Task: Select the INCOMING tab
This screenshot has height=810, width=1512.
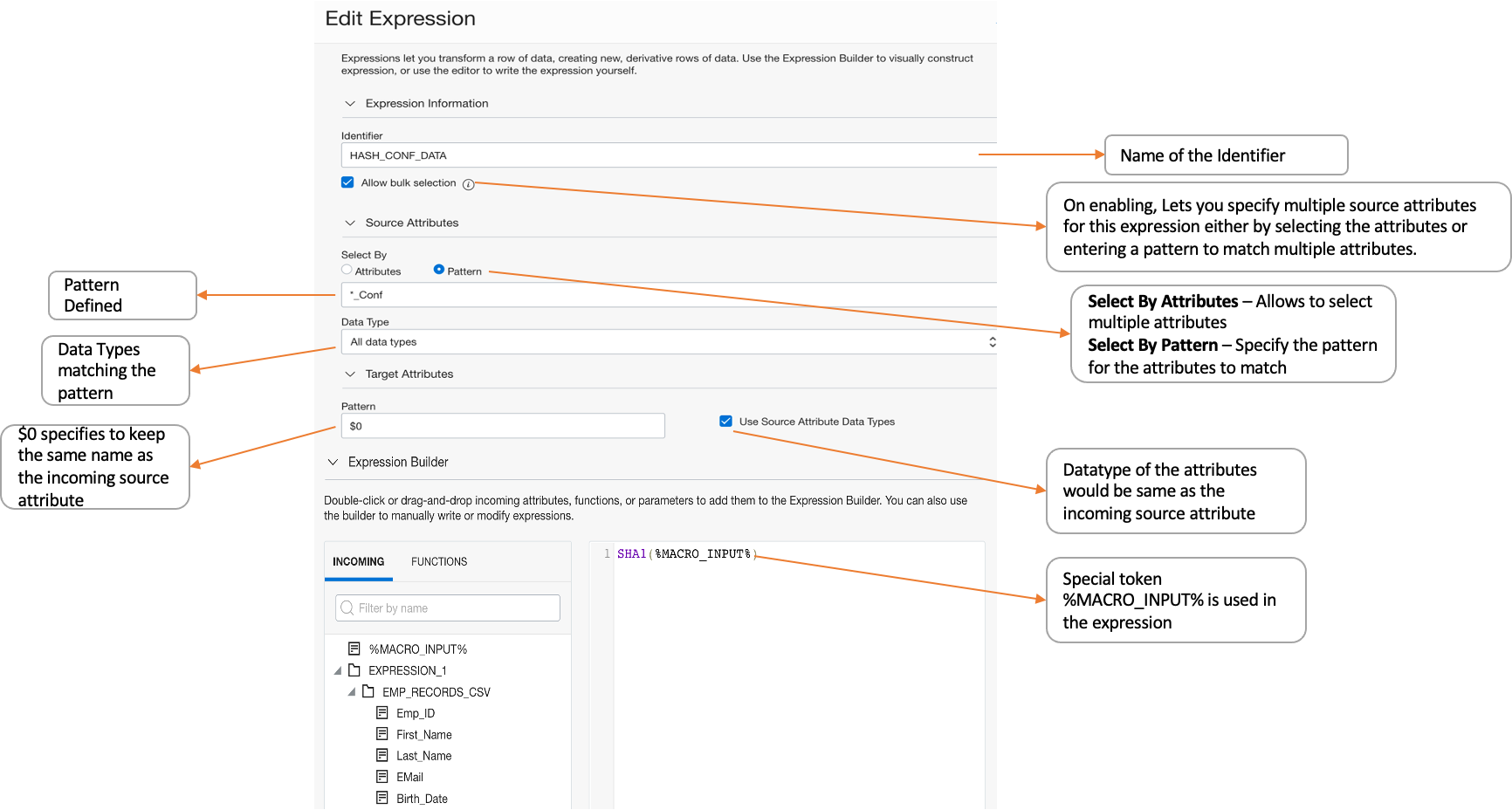Action: pos(358,562)
